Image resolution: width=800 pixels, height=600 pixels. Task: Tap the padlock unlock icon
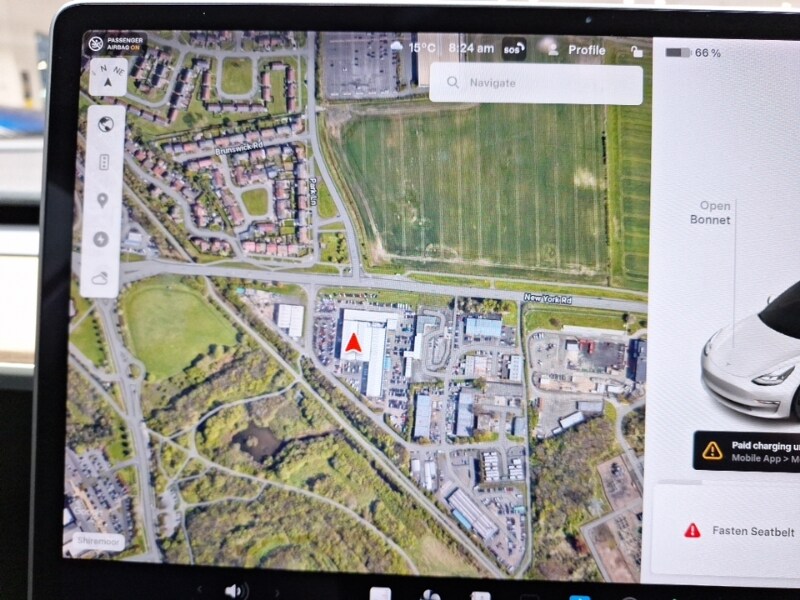coord(636,51)
